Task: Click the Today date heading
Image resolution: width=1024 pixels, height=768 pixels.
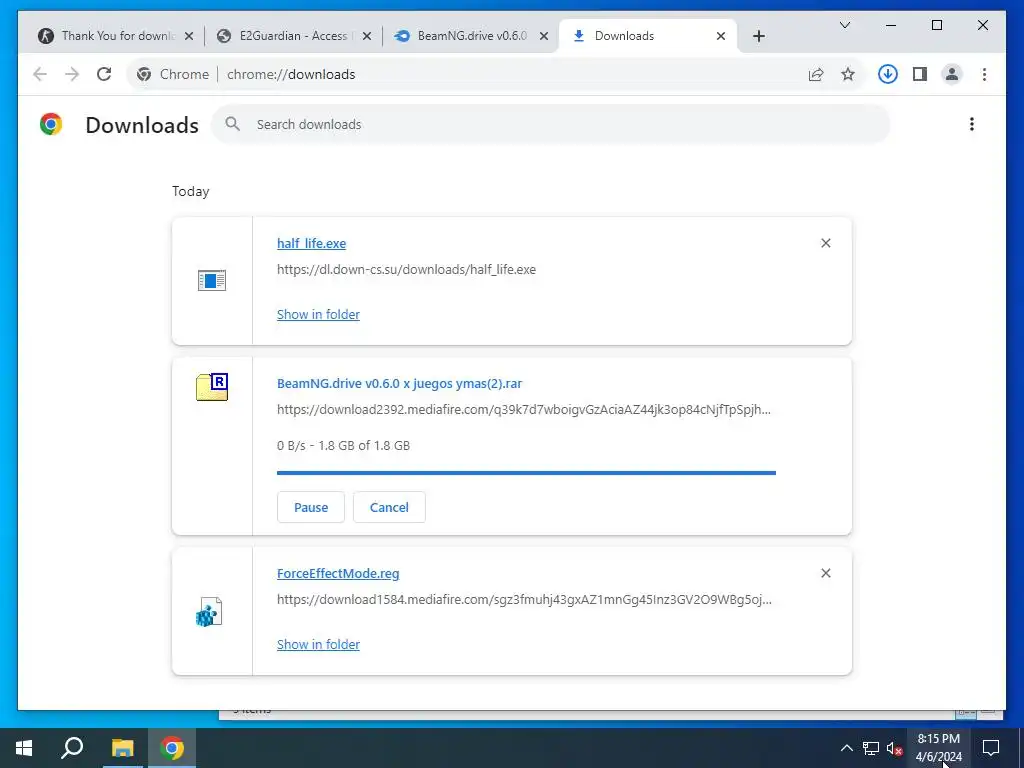Action: 191,191
